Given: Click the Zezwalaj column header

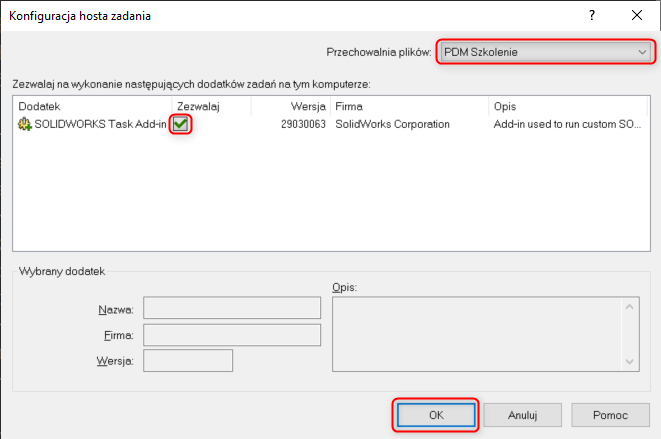Looking at the screenshot, I should pos(210,105).
